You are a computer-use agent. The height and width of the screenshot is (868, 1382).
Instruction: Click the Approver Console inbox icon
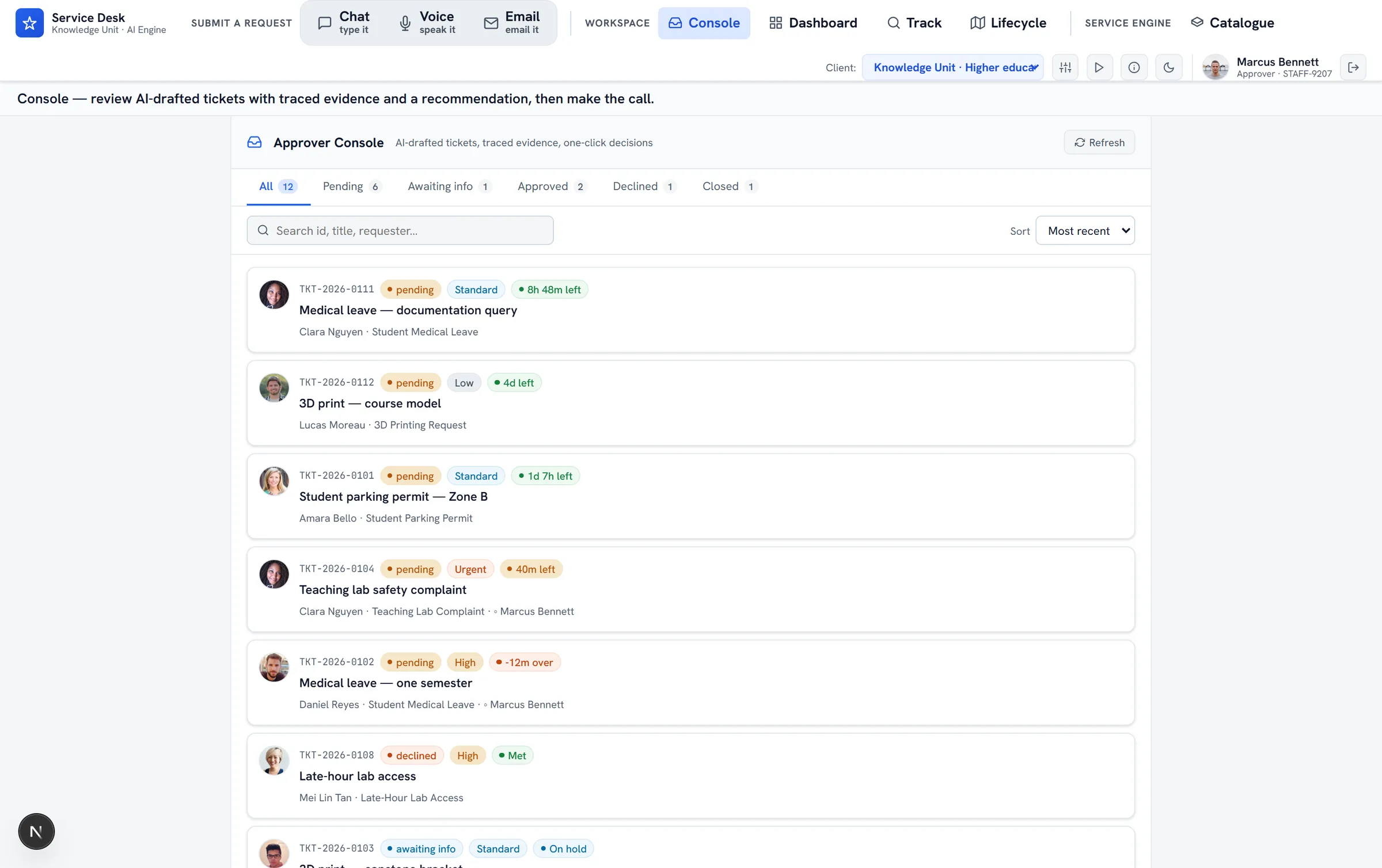tap(255, 142)
